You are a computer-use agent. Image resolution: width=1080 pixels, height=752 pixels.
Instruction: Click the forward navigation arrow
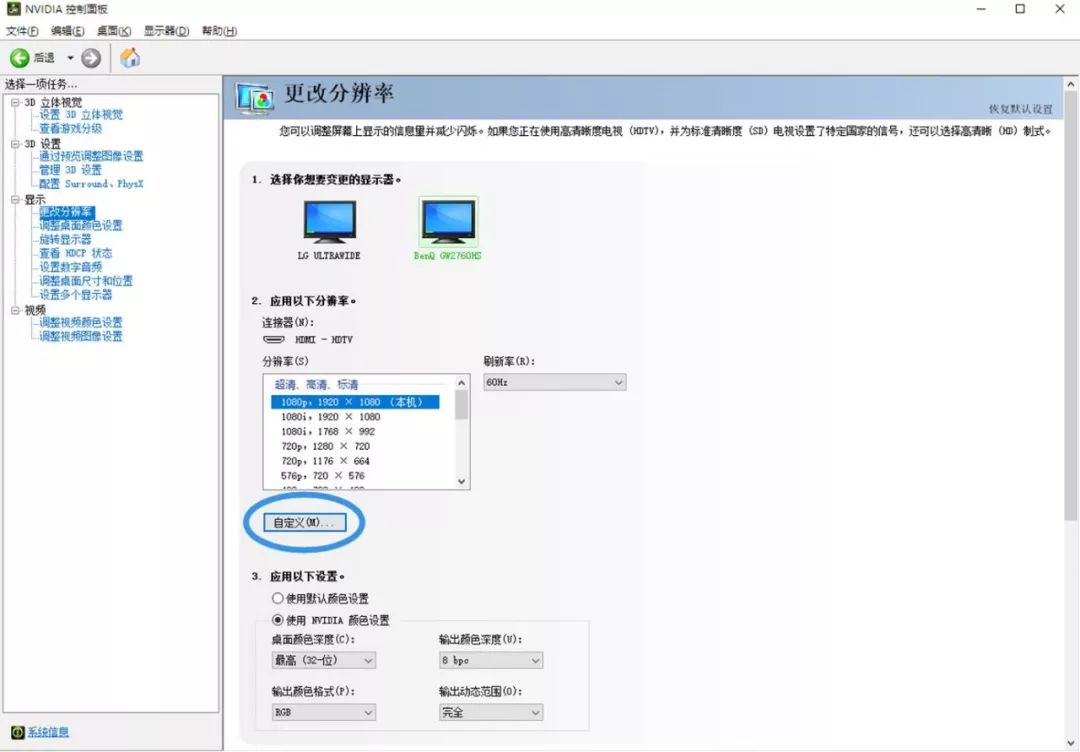click(x=89, y=57)
